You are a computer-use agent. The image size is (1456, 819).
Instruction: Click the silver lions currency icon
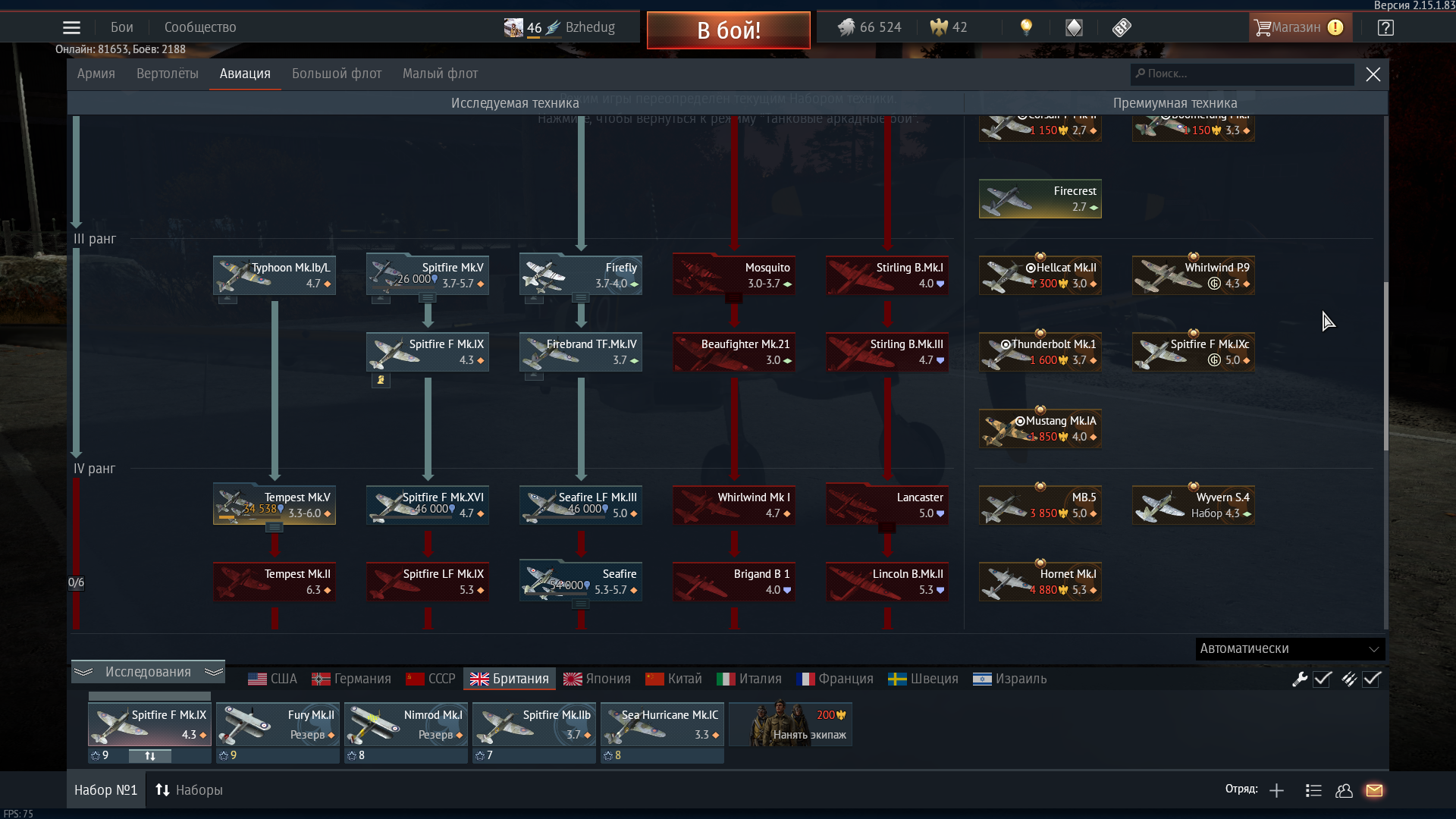coord(846,27)
